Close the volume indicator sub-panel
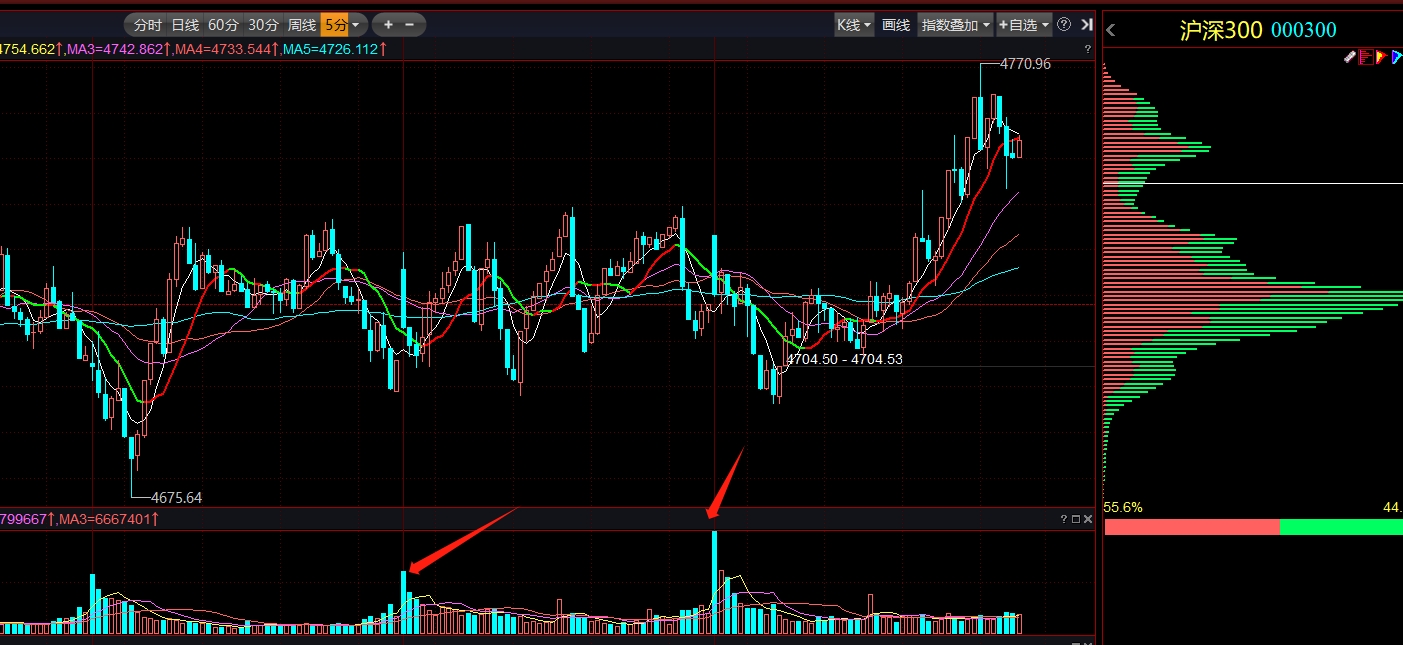The width and height of the screenshot is (1403, 645). (x=1087, y=519)
